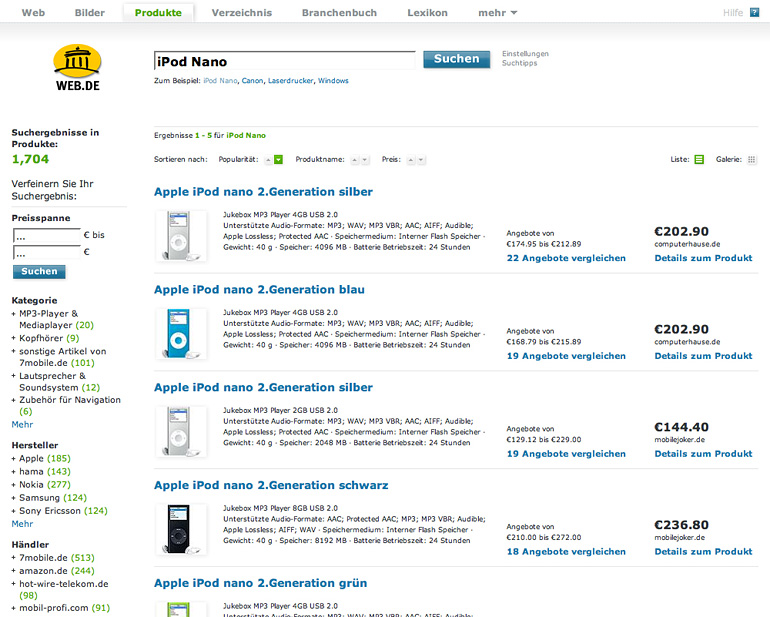Screen dimensions: 770x617
Task: Open the Verzeichnis tab
Action: [x=242, y=13]
